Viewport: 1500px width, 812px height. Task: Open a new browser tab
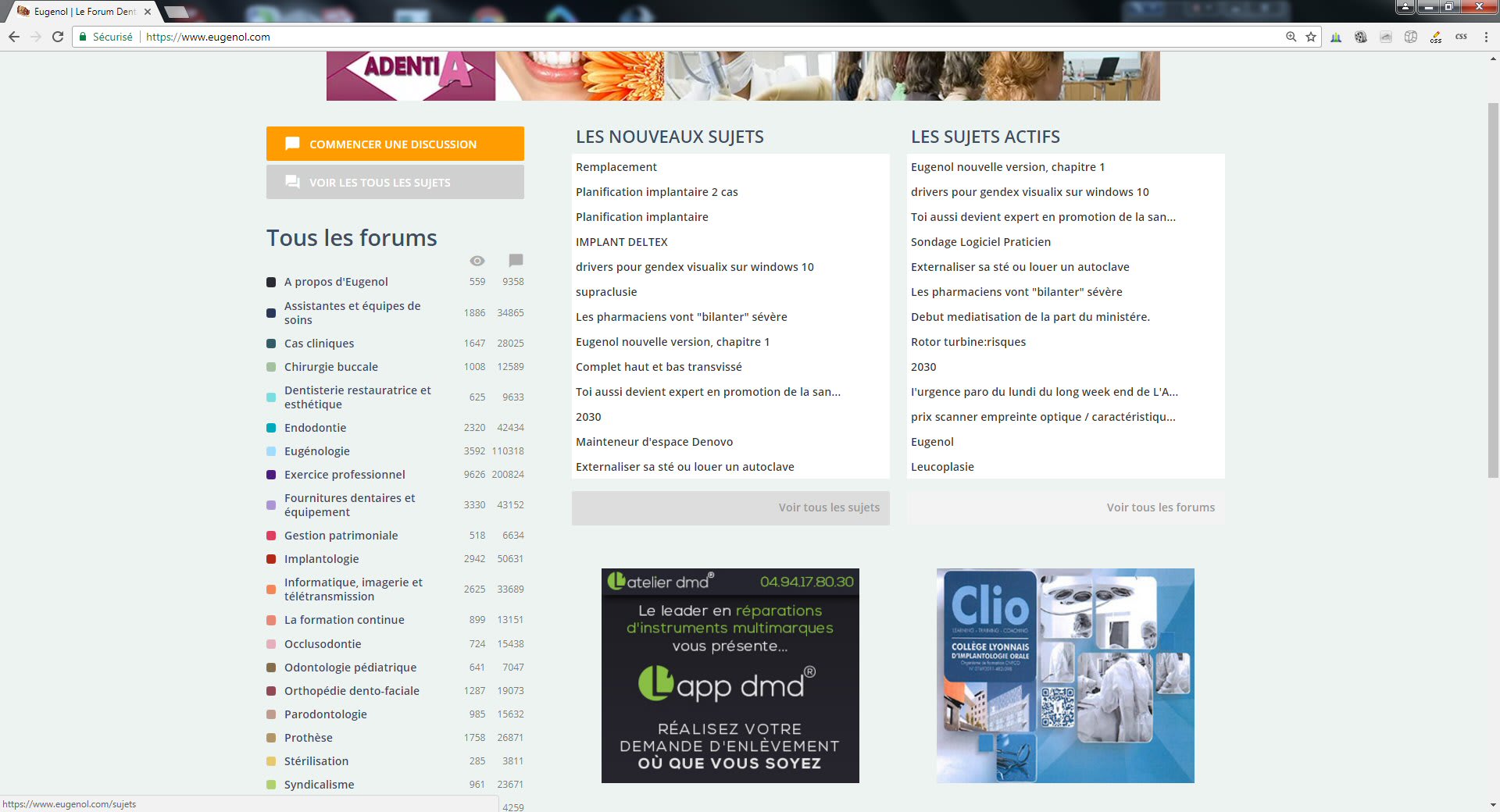click(177, 12)
